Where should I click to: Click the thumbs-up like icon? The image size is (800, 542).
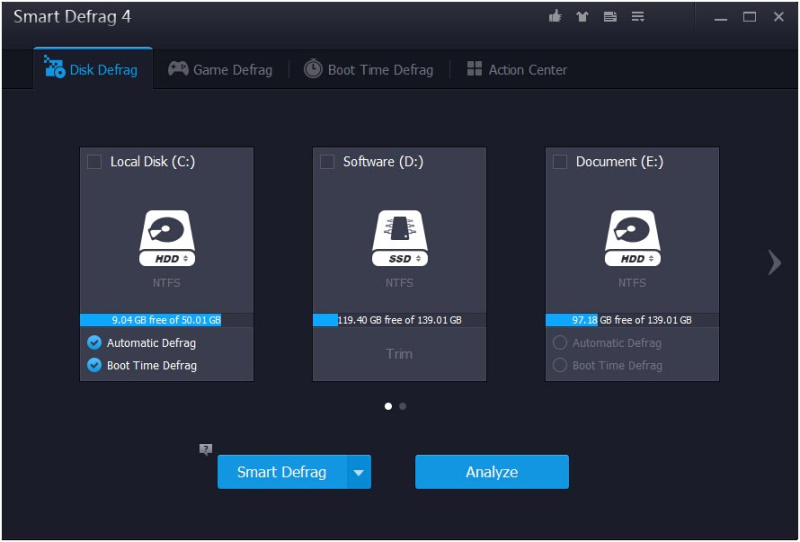click(555, 16)
